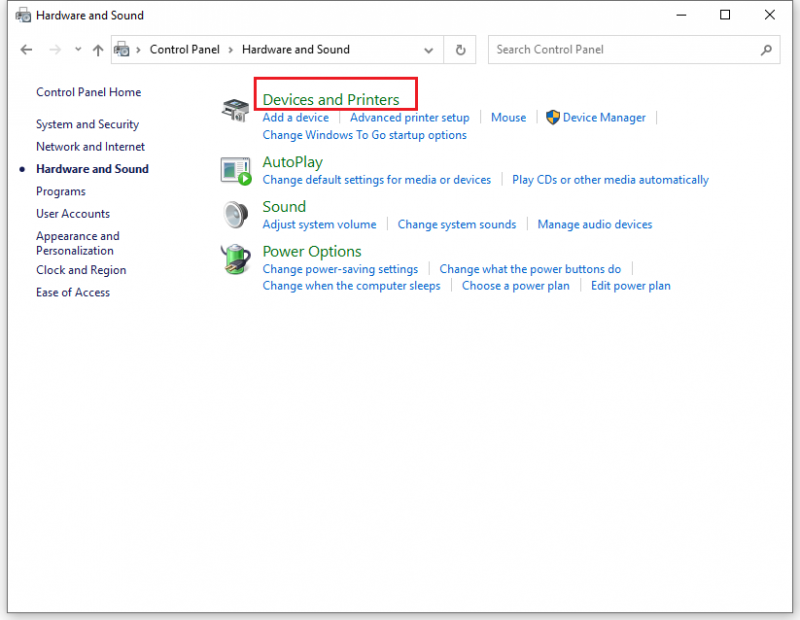Image resolution: width=800 pixels, height=620 pixels.
Task: Click the refresh icon beside address bar
Action: (x=460, y=49)
